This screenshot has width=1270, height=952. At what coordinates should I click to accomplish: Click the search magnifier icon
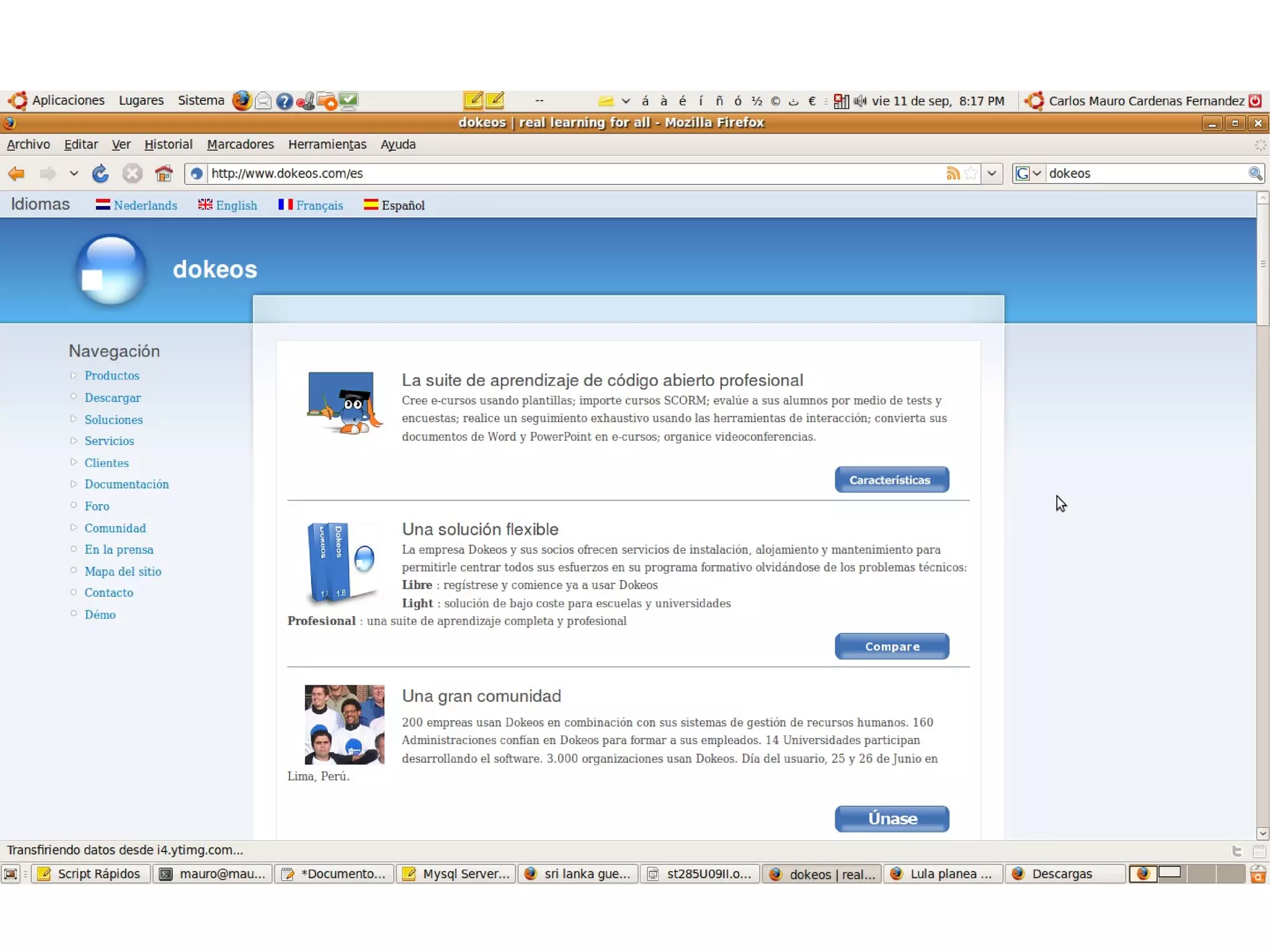click(x=1254, y=174)
